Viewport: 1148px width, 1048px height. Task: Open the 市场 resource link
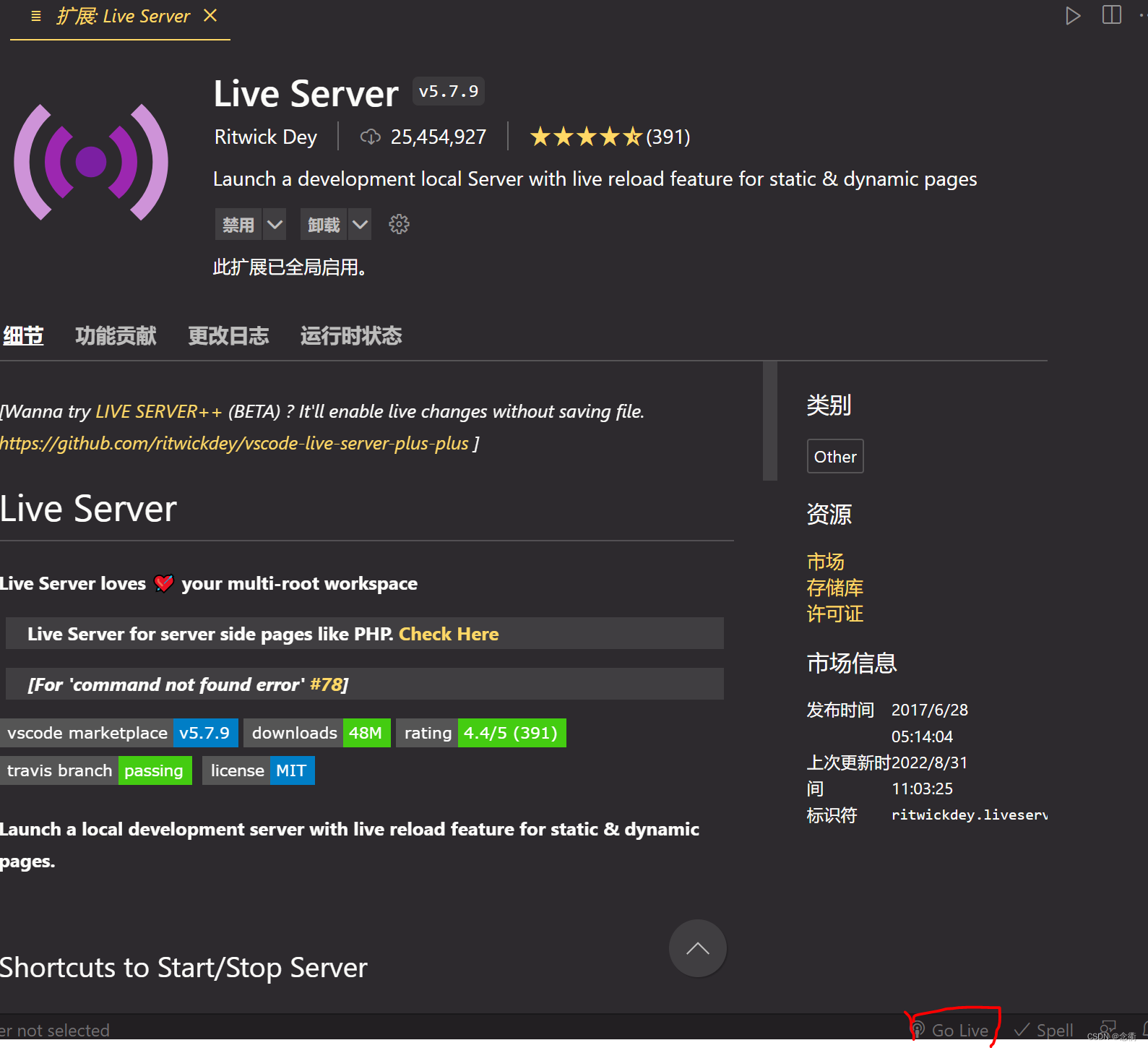click(825, 562)
